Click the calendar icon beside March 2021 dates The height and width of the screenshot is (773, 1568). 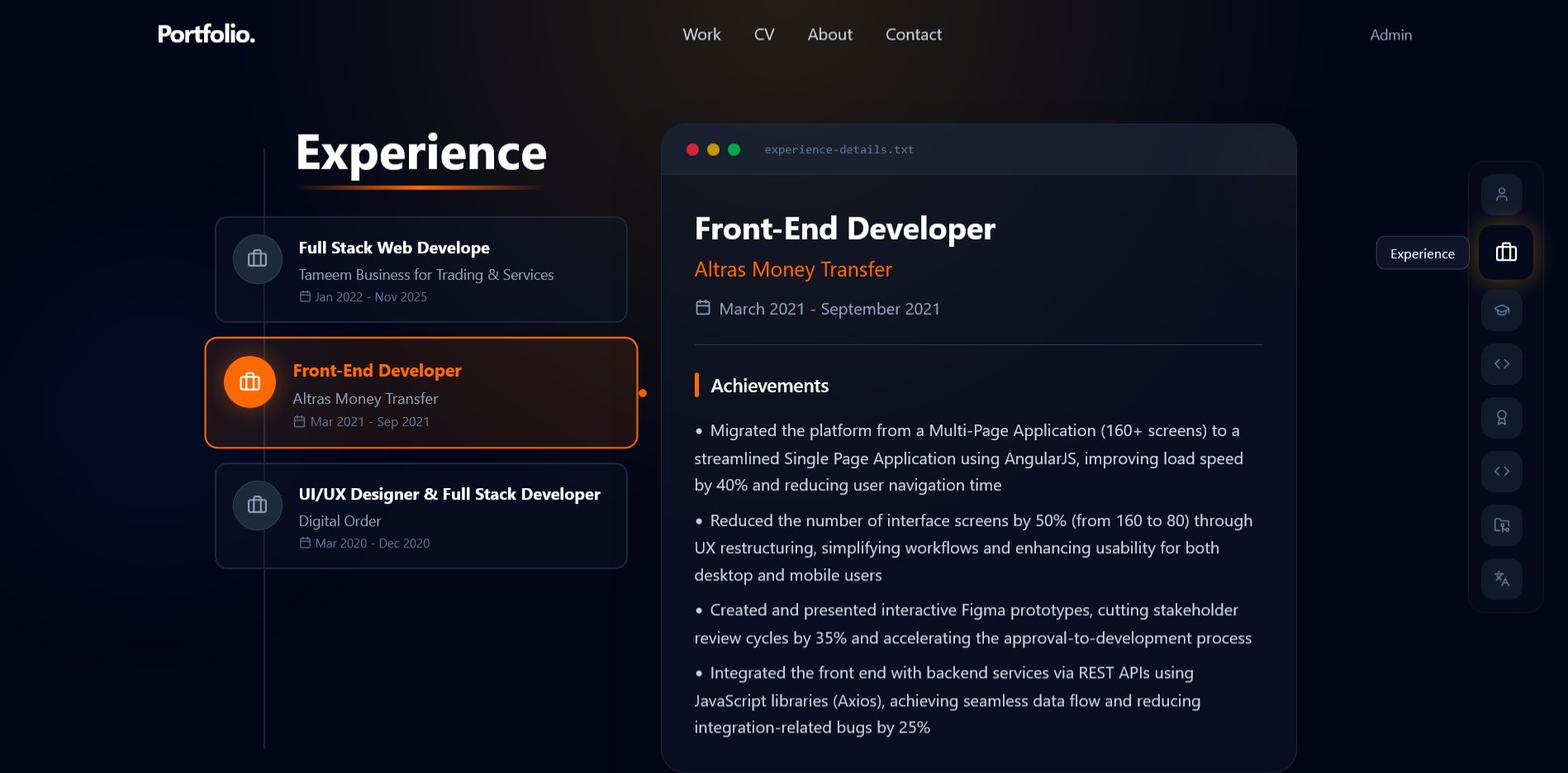701,306
